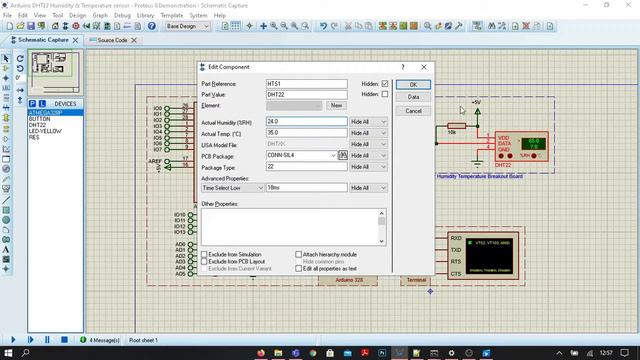
Task: Open Hide All dropdown for Time Select Low
Action: [368, 188]
